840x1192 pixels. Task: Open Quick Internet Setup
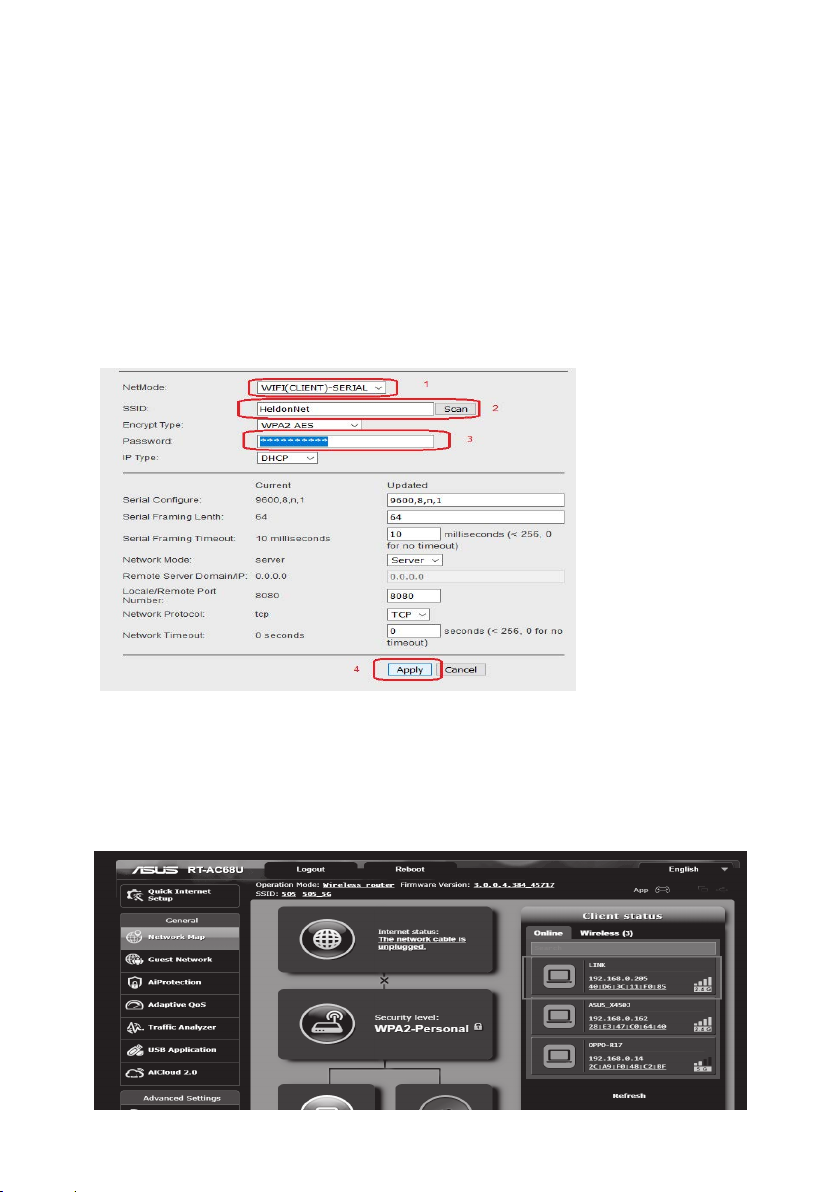pyautogui.click(x=179, y=895)
